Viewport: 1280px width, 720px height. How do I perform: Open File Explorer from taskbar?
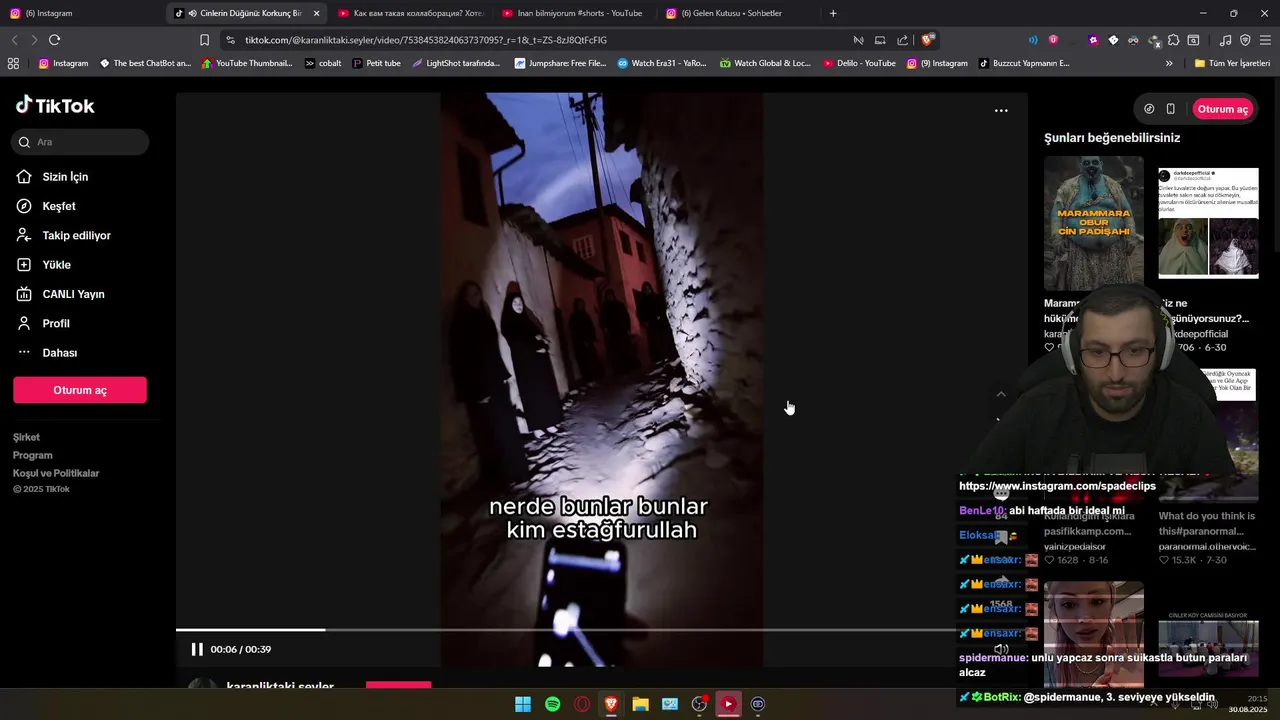click(x=641, y=704)
